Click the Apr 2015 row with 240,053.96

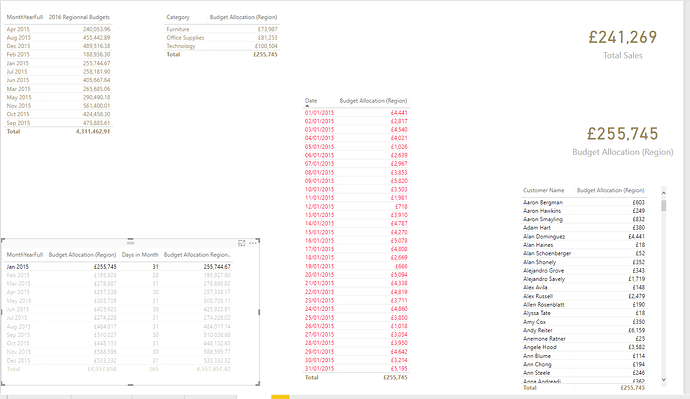tap(58, 29)
